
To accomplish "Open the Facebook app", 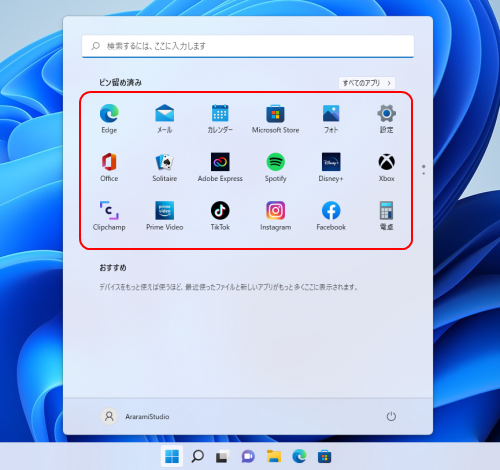I will (331, 216).
